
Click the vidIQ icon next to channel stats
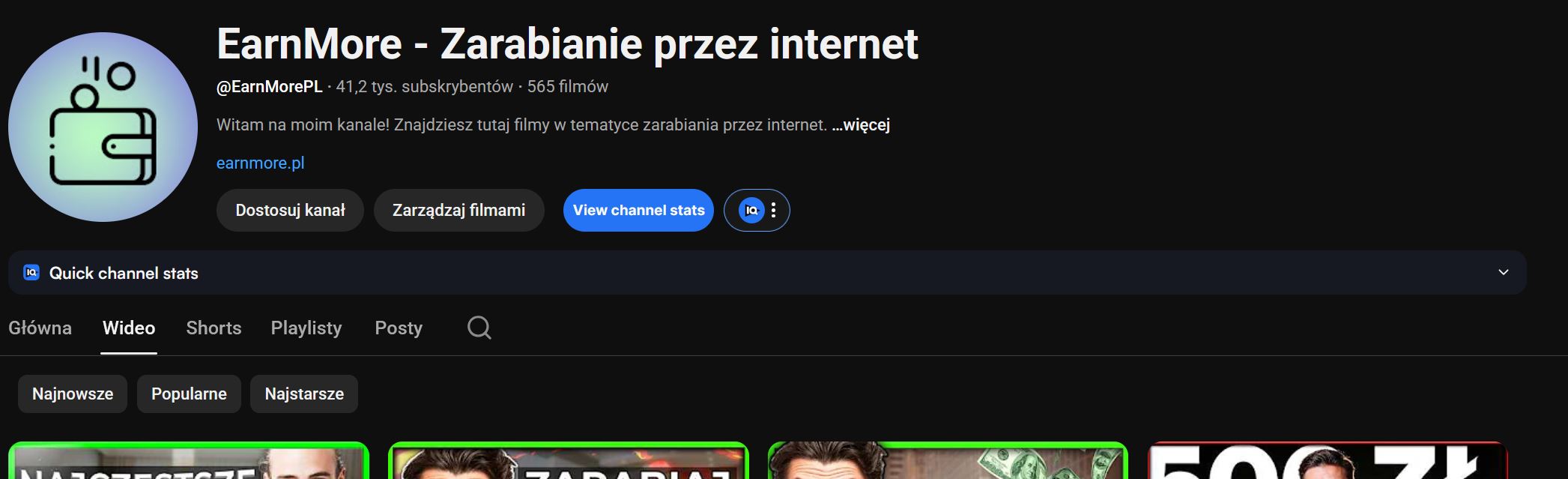[751, 211]
